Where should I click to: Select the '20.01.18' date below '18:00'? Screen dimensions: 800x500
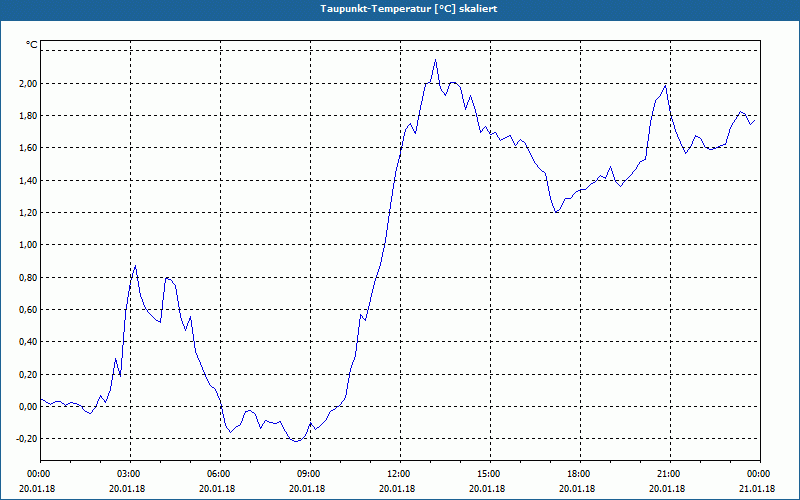(x=577, y=489)
